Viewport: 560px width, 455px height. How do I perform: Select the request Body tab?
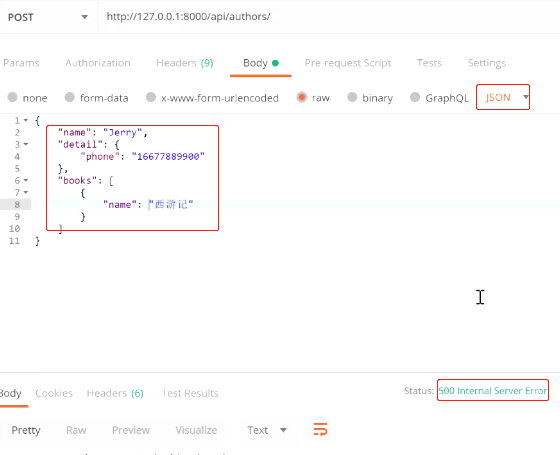point(261,63)
